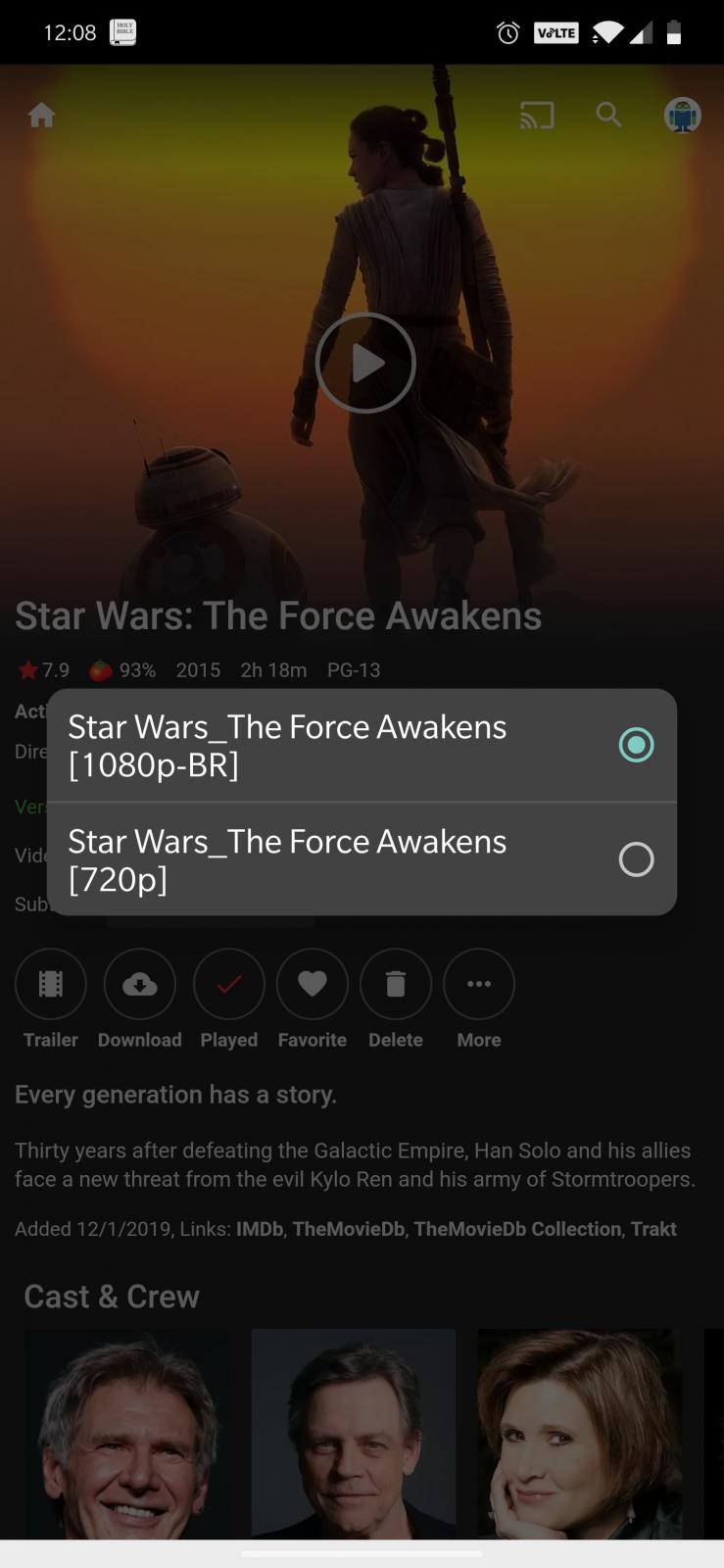Open the IMDb link

(260, 1229)
